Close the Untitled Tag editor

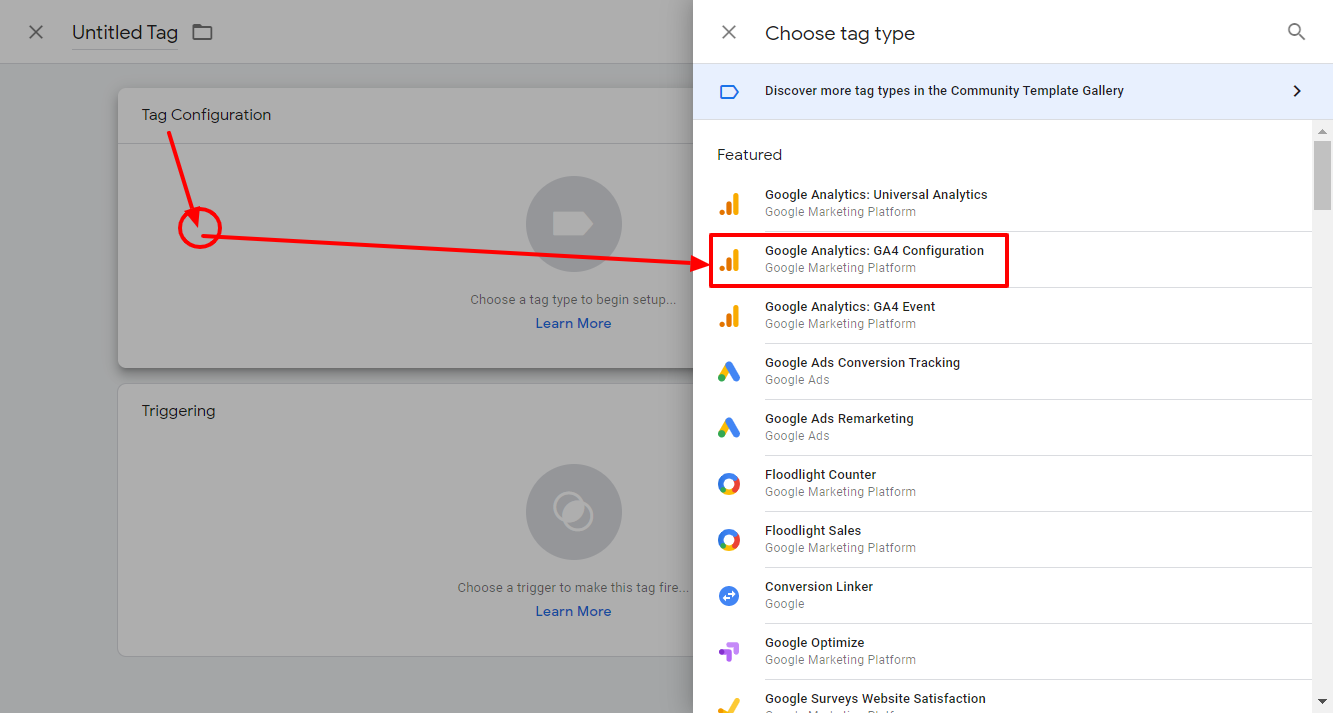(x=36, y=32)
